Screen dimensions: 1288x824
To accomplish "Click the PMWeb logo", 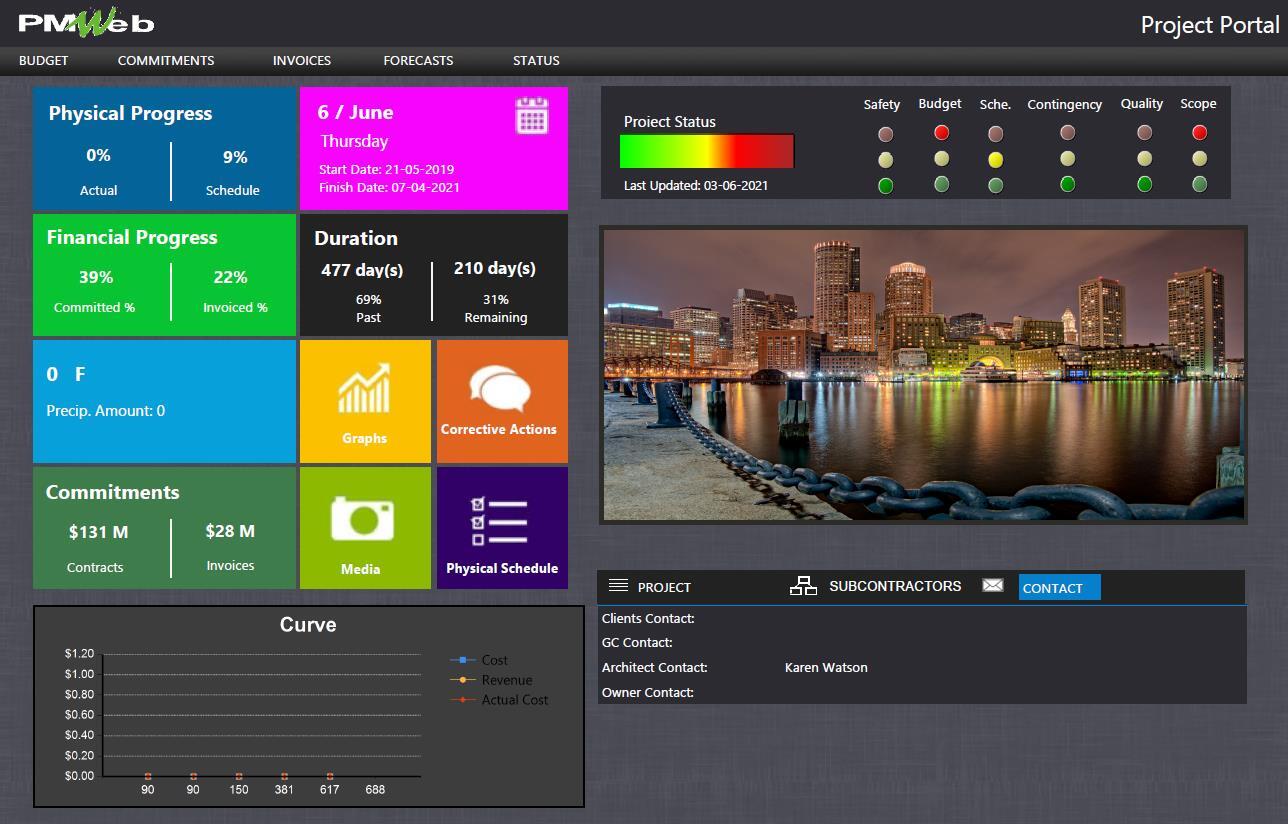I will 86,22.
